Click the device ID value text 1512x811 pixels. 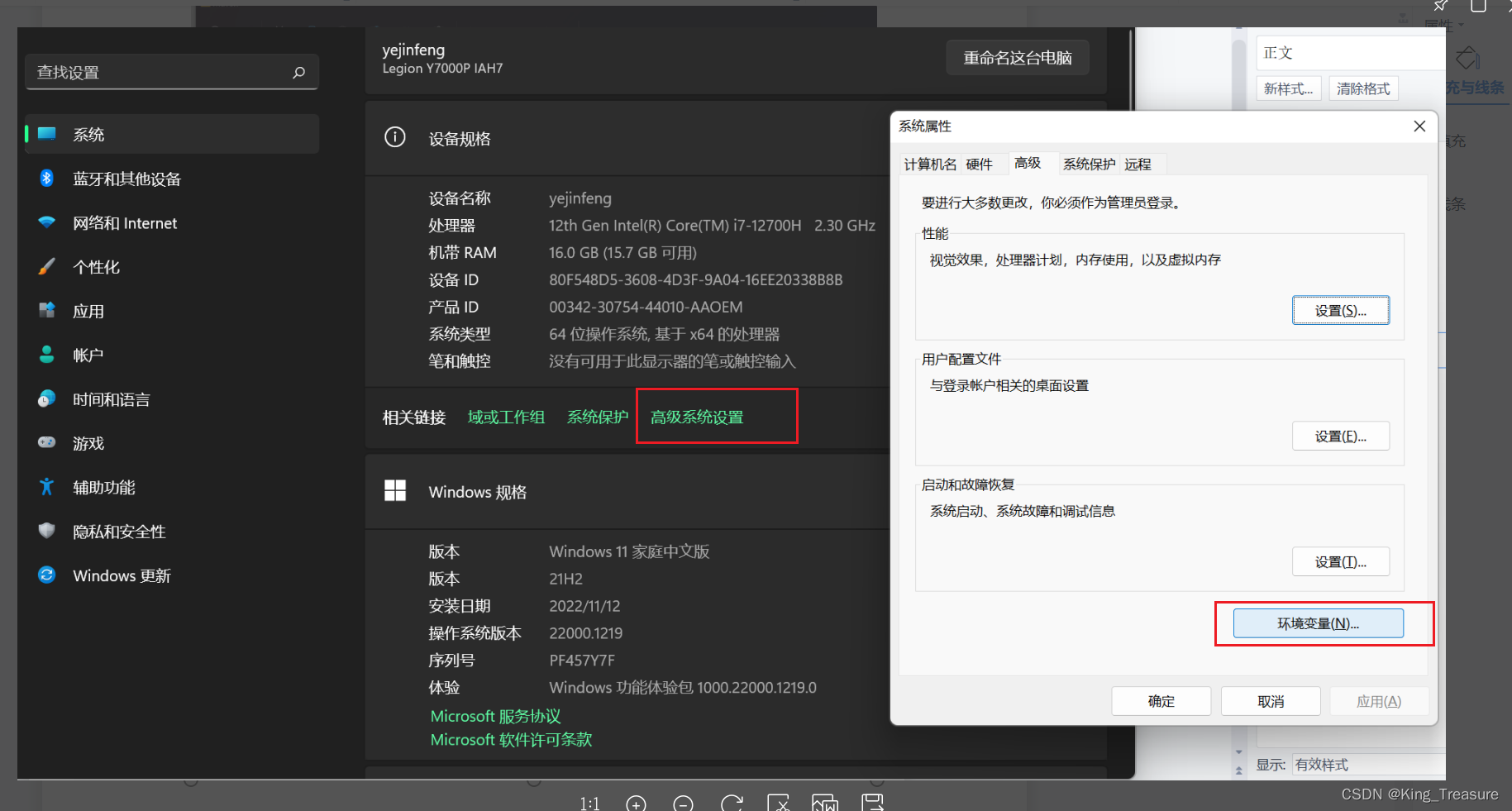coord(696,280)
